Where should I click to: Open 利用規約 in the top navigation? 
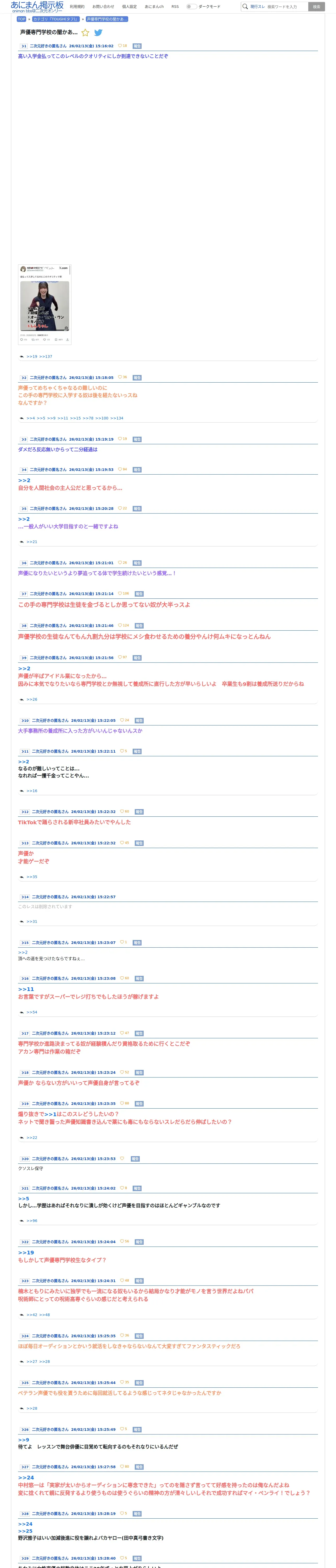pyautogui.click(x=77, y=7)
